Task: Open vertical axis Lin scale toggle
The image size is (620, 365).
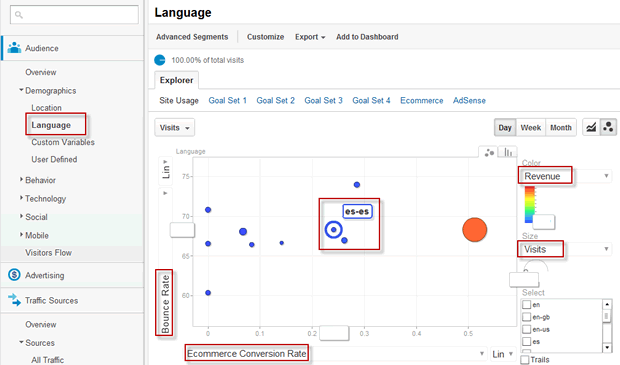Action: pyautogui.click(x=165, y=171)
